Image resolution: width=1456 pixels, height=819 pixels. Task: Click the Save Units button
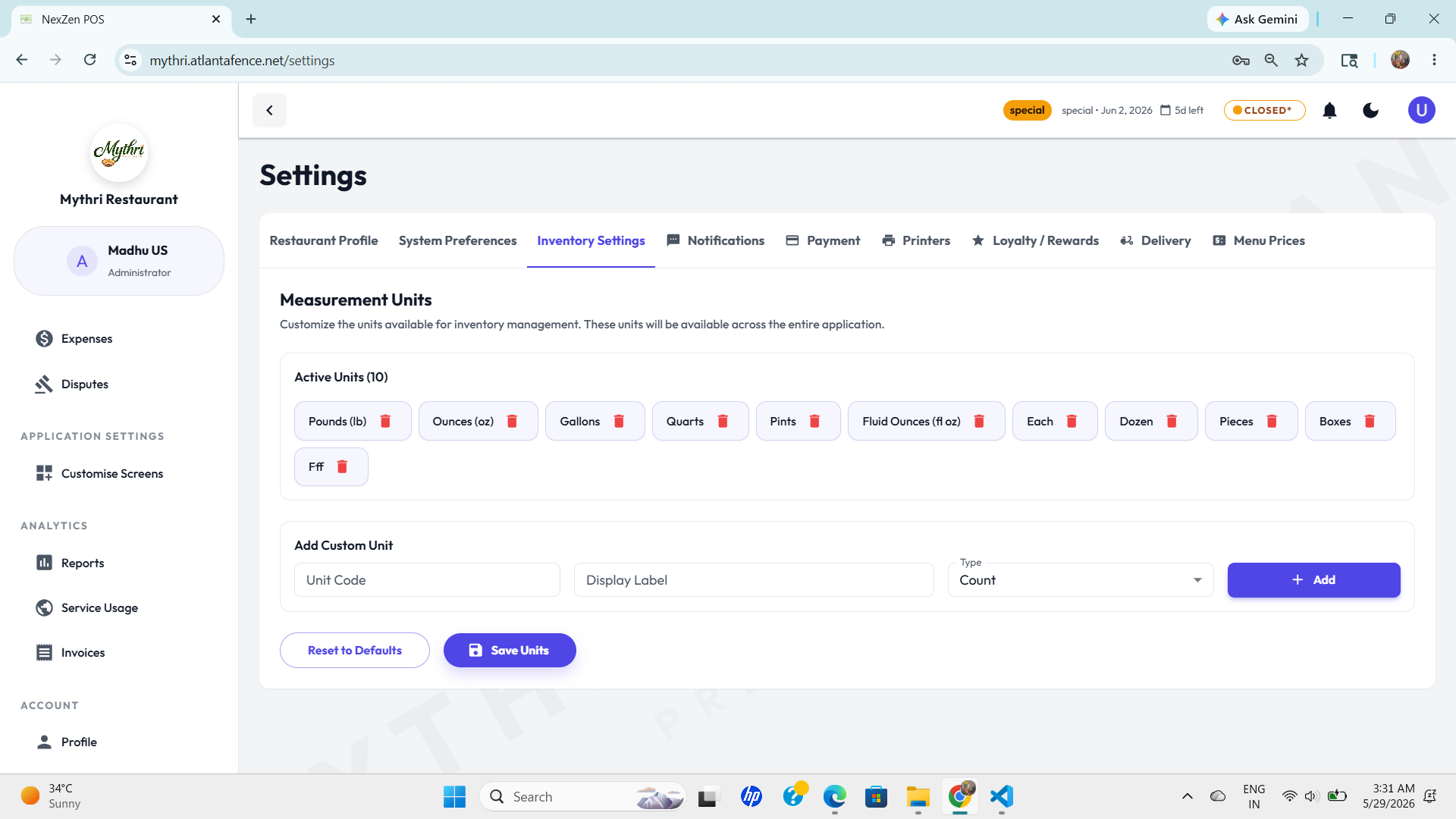click(510, 651)
